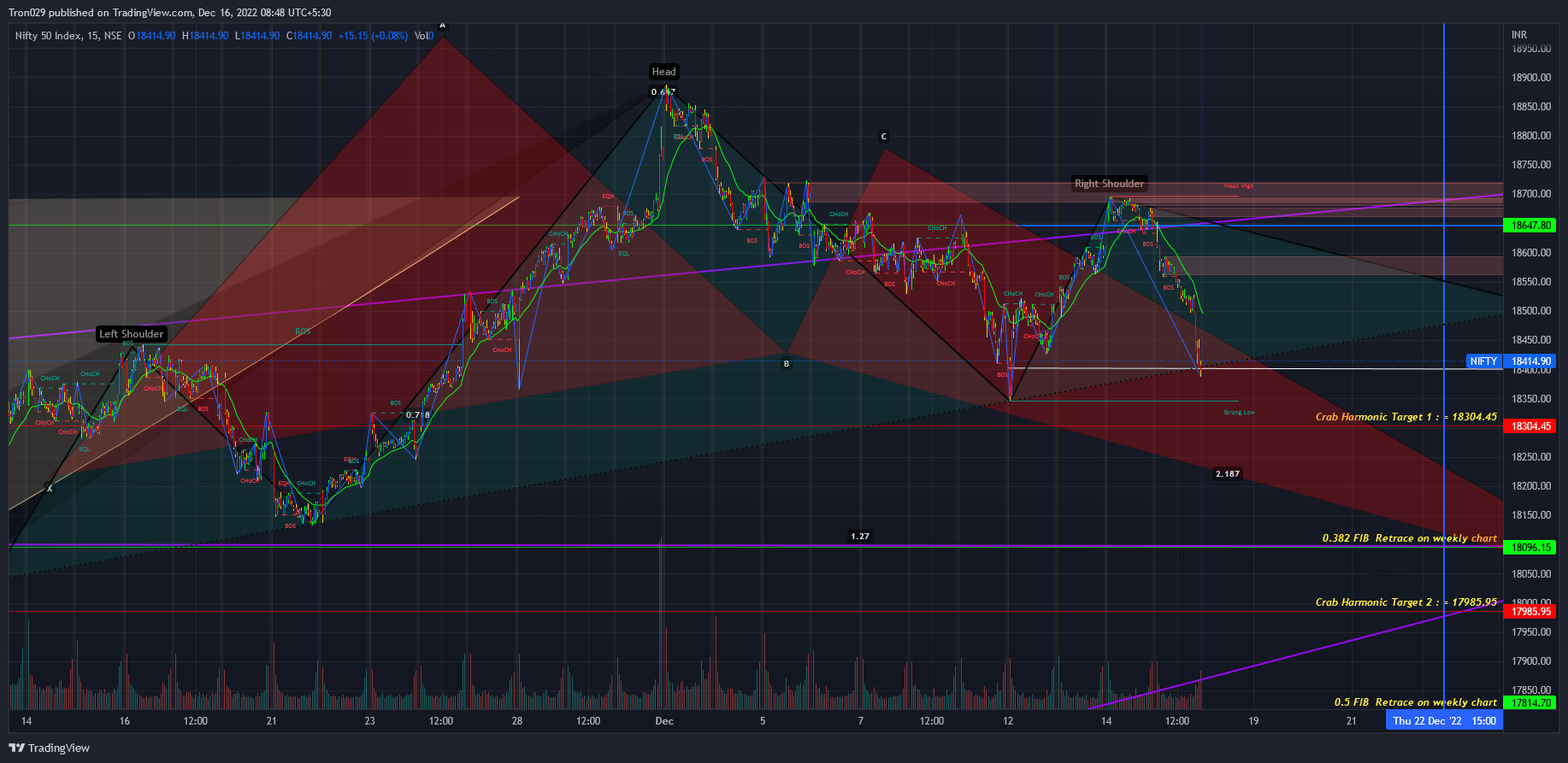Viewport: 1568px width, 763px height.
Task: Click the green 17814.70 price tag
Action: (x=1530, y=703)
